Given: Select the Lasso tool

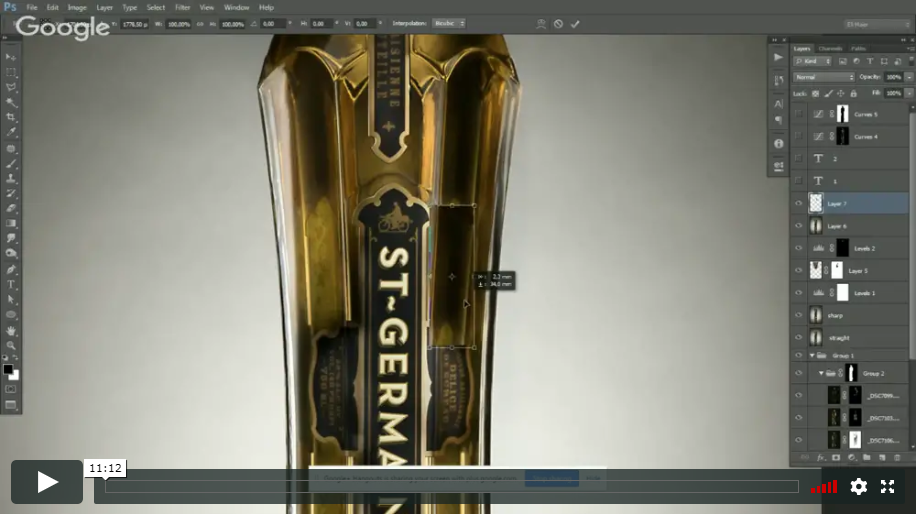Looking at the screenshot, I should tap(11, 87).
